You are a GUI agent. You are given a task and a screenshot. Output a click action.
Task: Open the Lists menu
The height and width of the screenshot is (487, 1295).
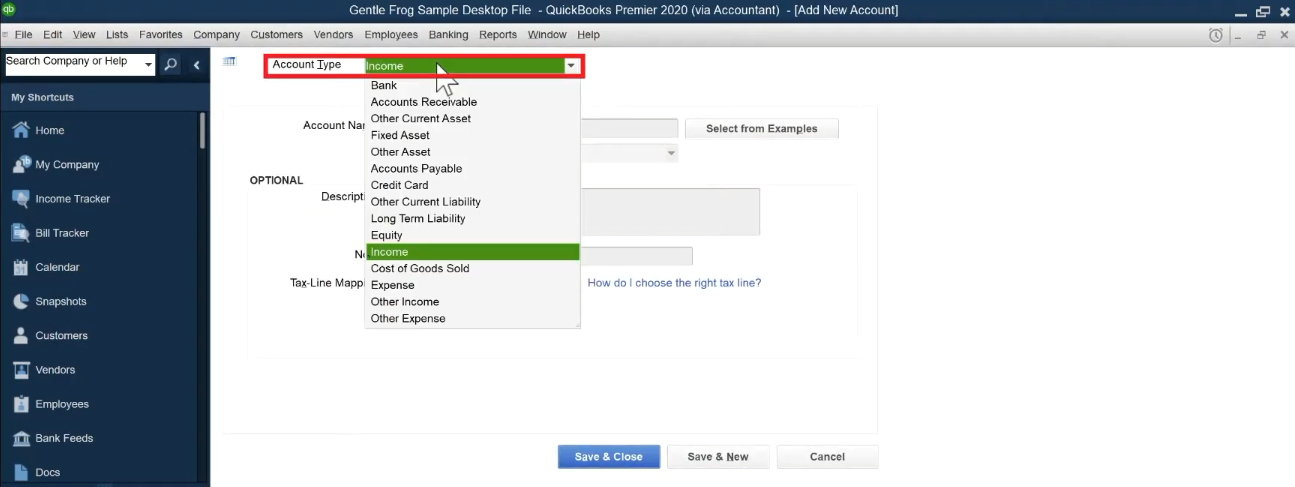(x=117, y=34)
